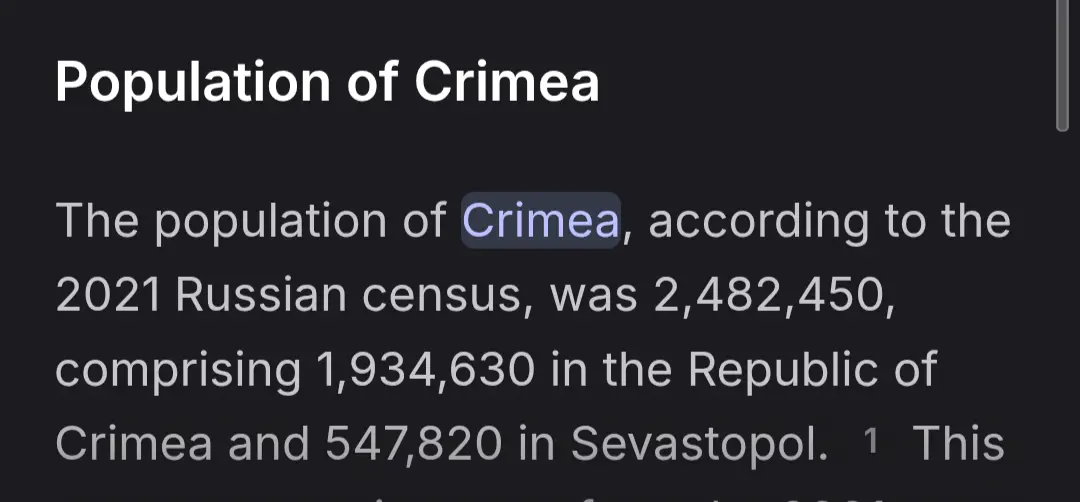Viewport: 1080px width, 502px height.
Task: Open the highlighted Crimea link
Action: tap(541, 221)
